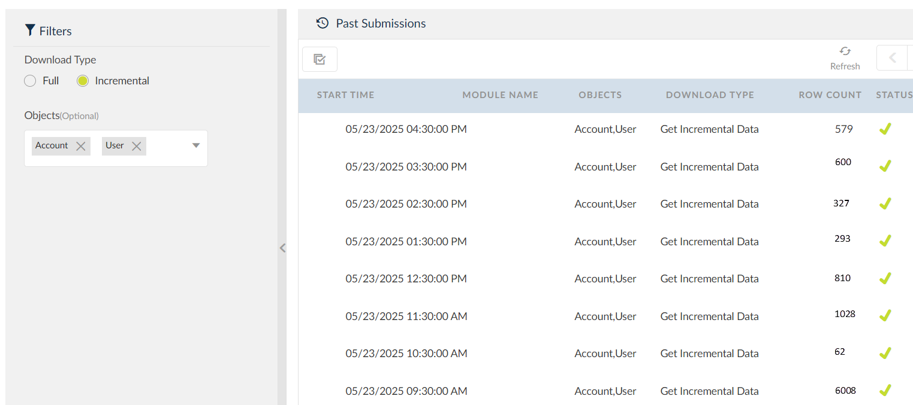Click the previous page arrow button
Image resolution: width=913 pixels, height=405 pixels.
point(892,58)
